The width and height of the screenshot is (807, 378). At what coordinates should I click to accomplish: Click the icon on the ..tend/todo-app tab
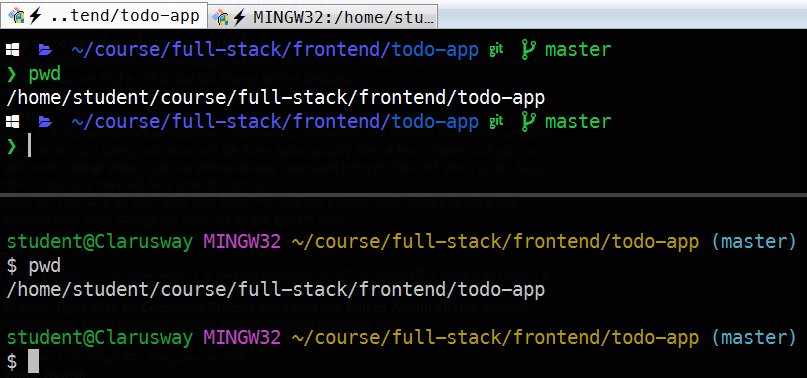17,16
